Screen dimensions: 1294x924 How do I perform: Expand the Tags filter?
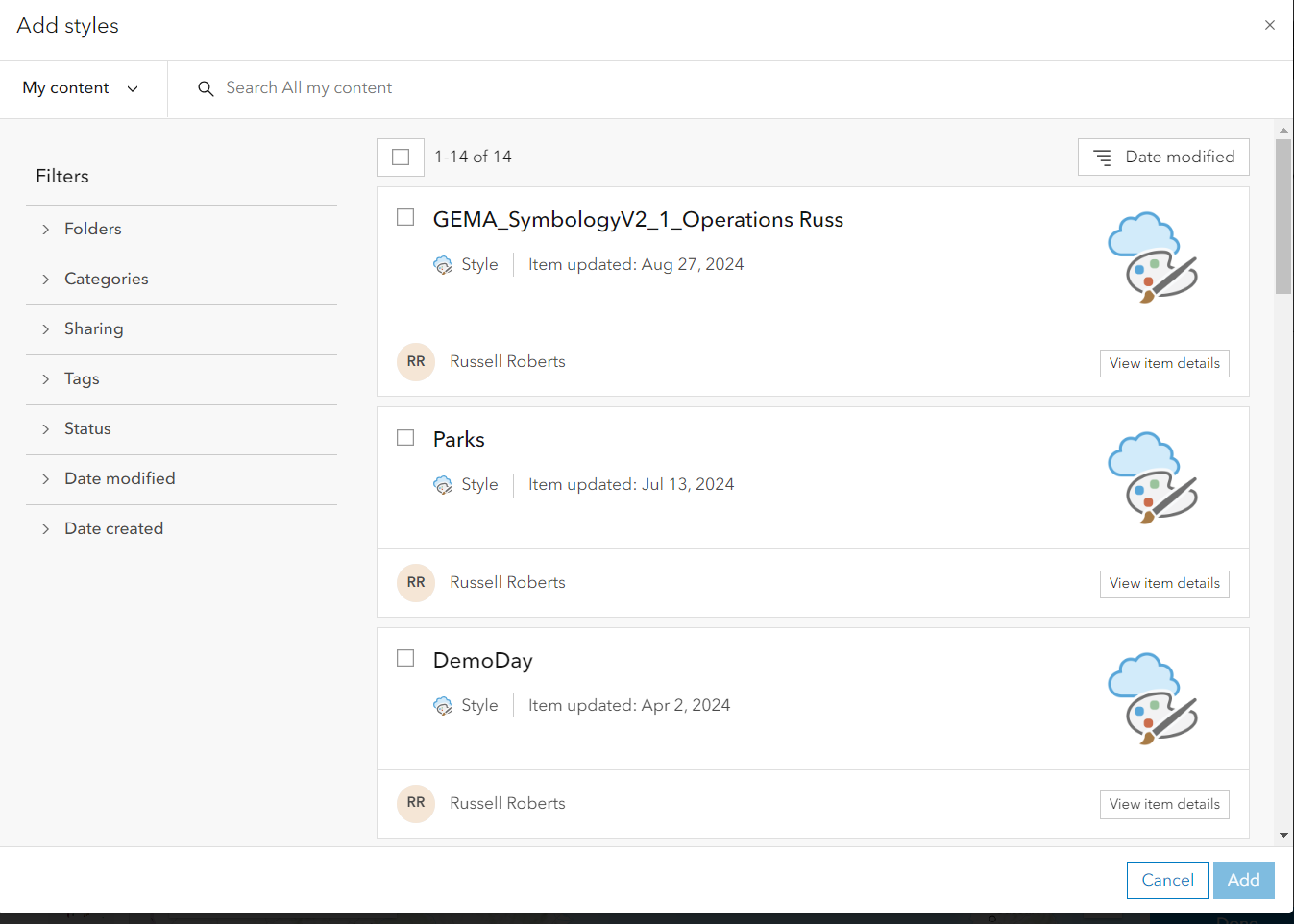[82, 378]
